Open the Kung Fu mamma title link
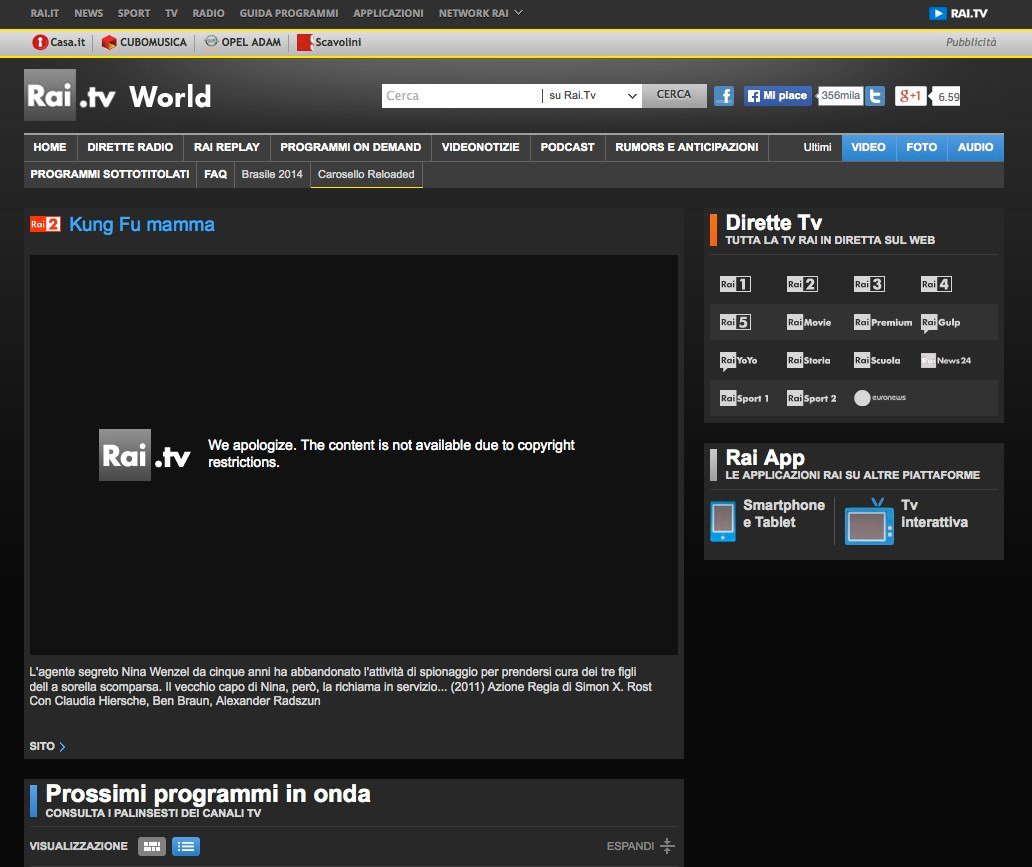Screen dimensions: 1032x867 142,224
